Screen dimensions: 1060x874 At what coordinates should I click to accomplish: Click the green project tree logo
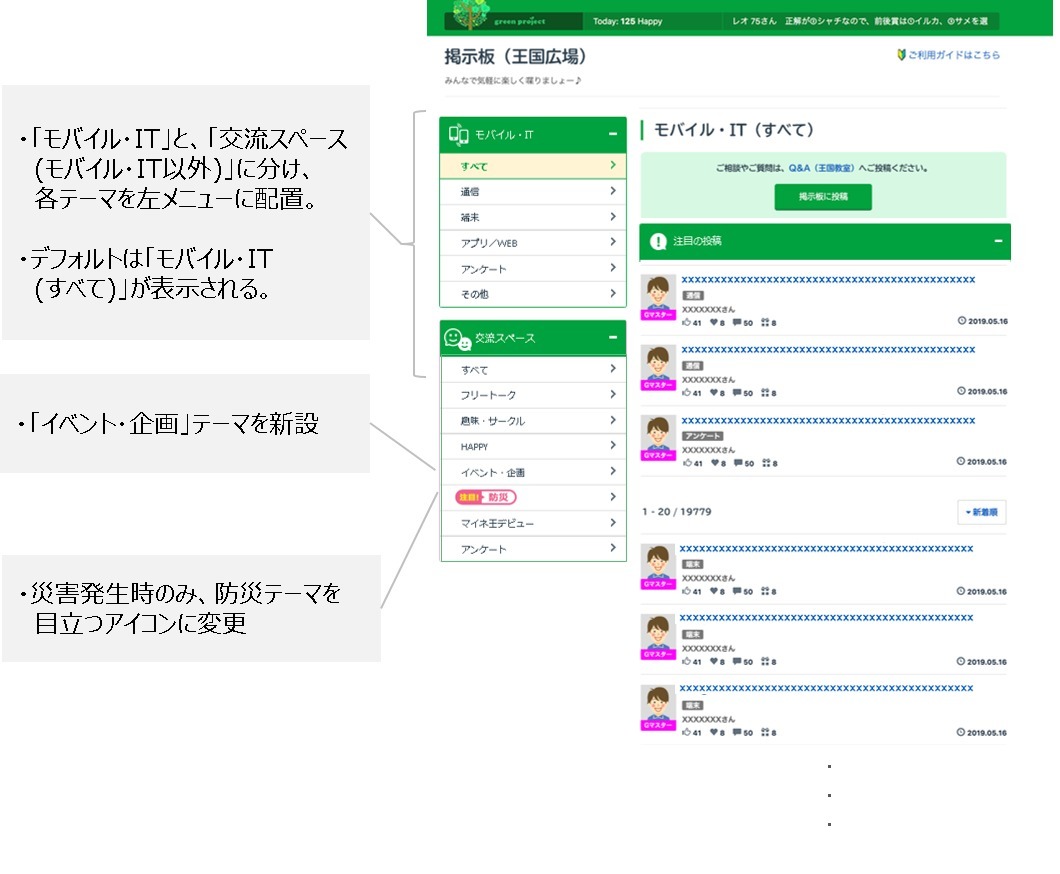(x=470, y=15)
